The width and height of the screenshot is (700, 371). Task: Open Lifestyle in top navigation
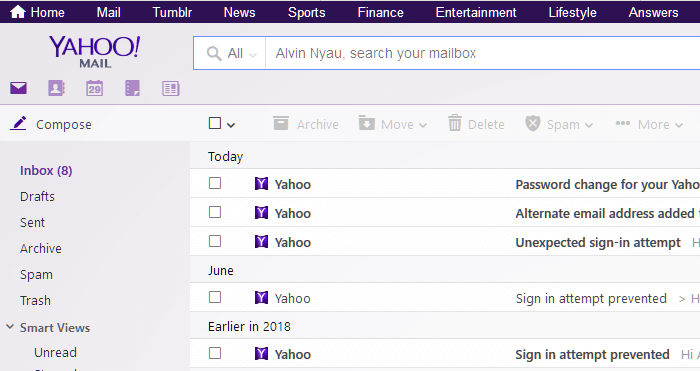pos(572,13)
